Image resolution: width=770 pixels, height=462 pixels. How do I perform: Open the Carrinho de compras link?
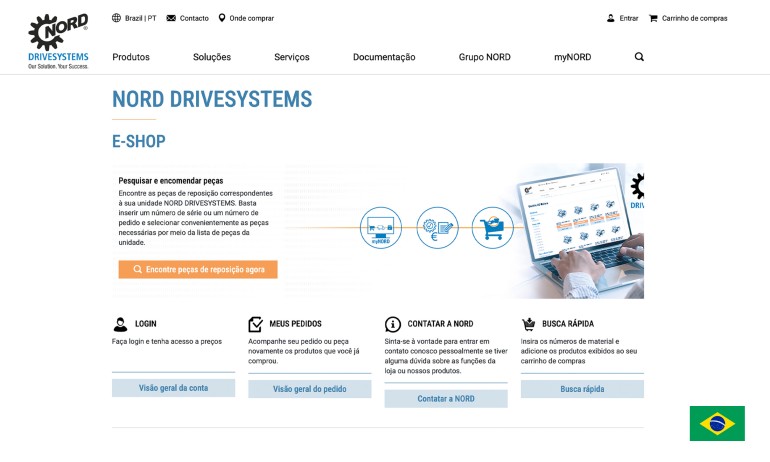click(694, 18)
